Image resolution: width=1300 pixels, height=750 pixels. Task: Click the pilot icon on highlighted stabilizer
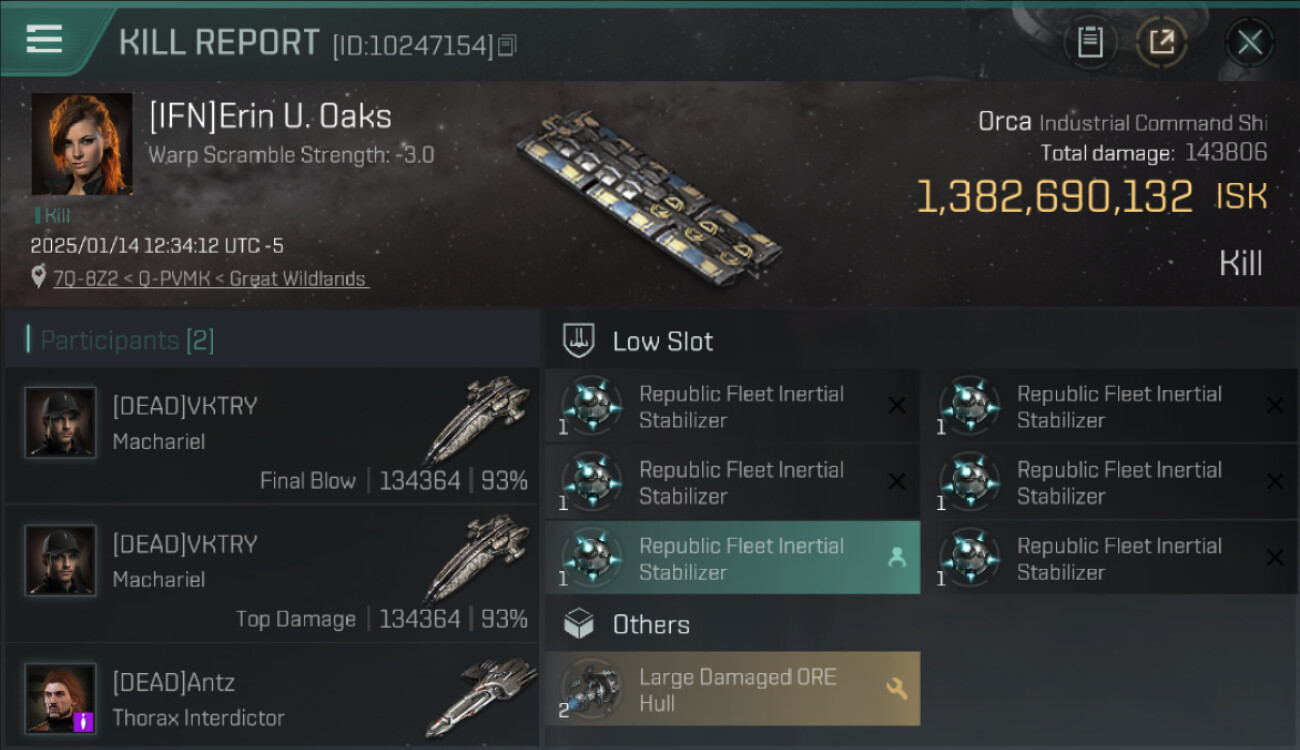pyautogui.click(x=897, y=559)
